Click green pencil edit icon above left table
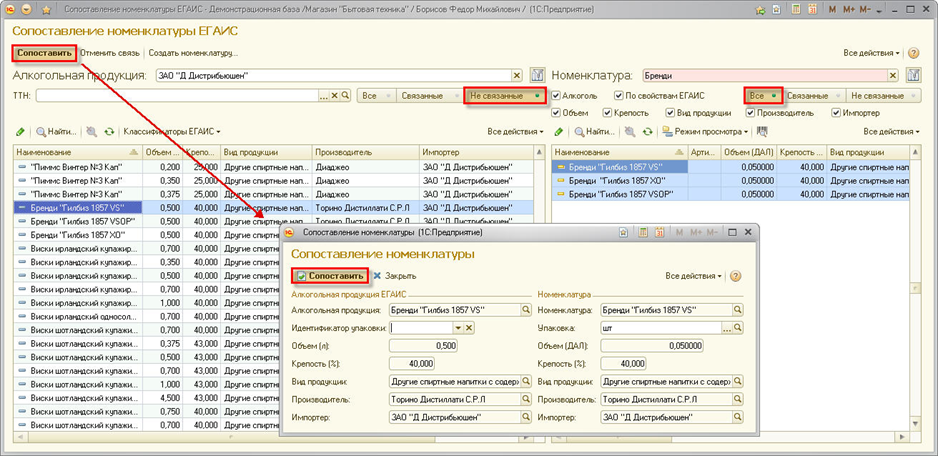Viewport: 938px width, 456px height. pos(20,132)
